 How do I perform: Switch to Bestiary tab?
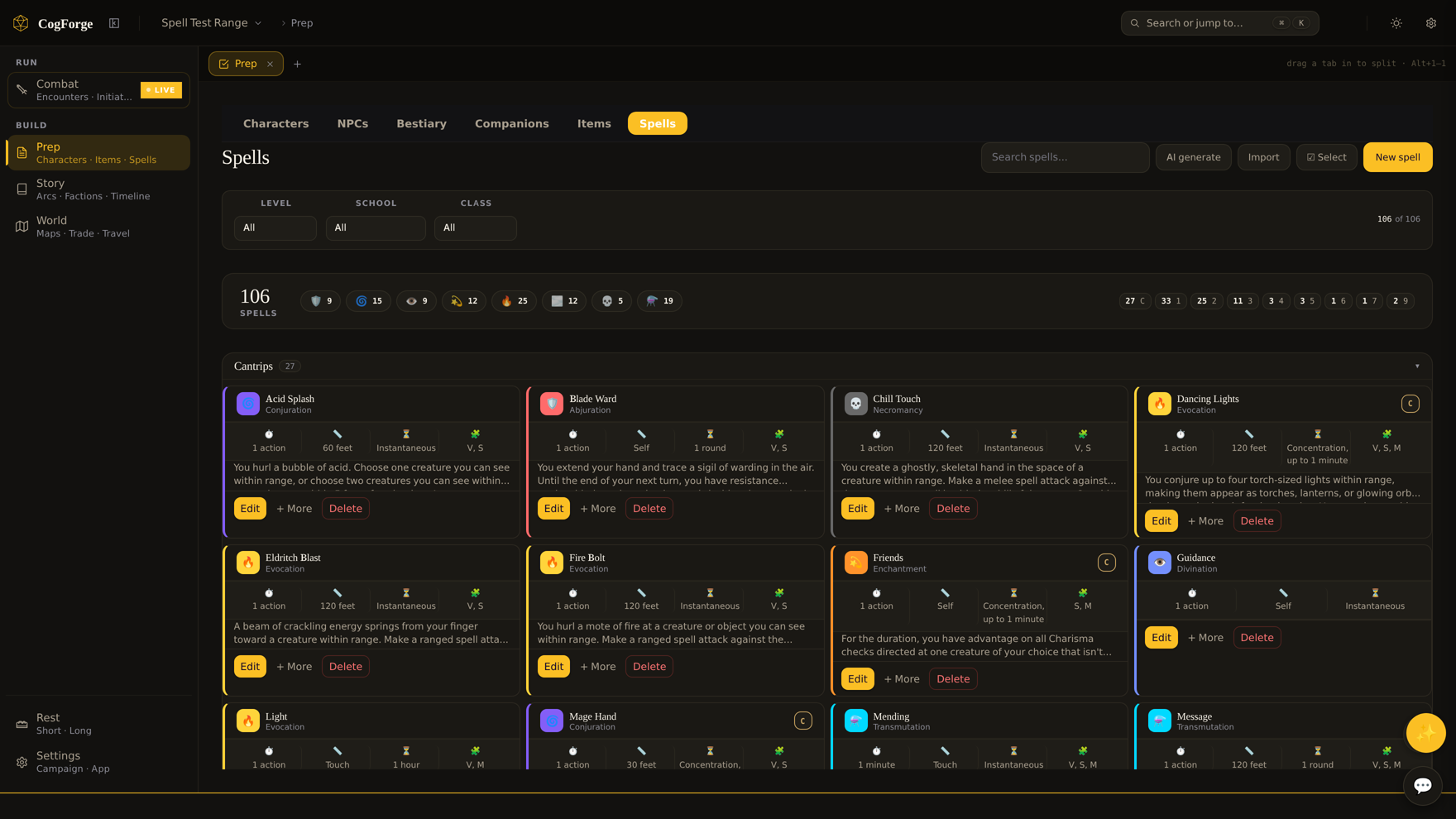pos(422,123)
